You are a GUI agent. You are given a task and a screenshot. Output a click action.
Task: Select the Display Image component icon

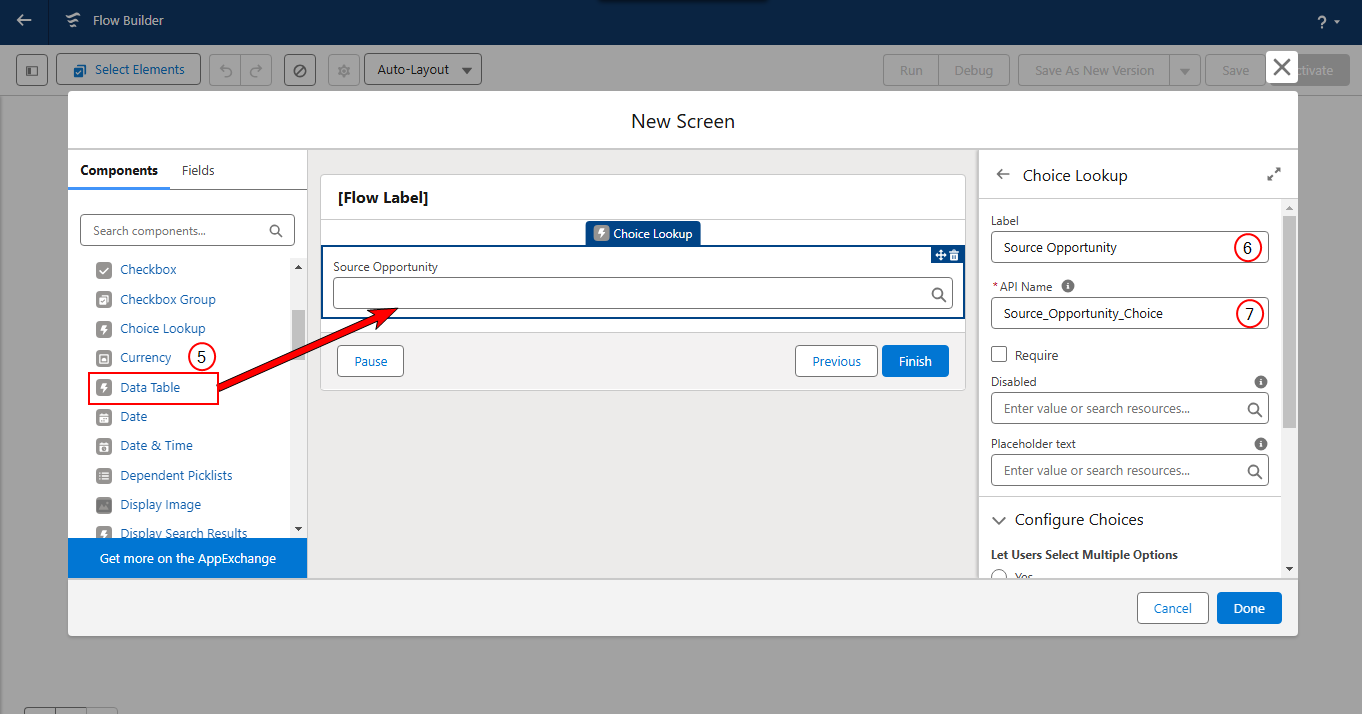104,505
